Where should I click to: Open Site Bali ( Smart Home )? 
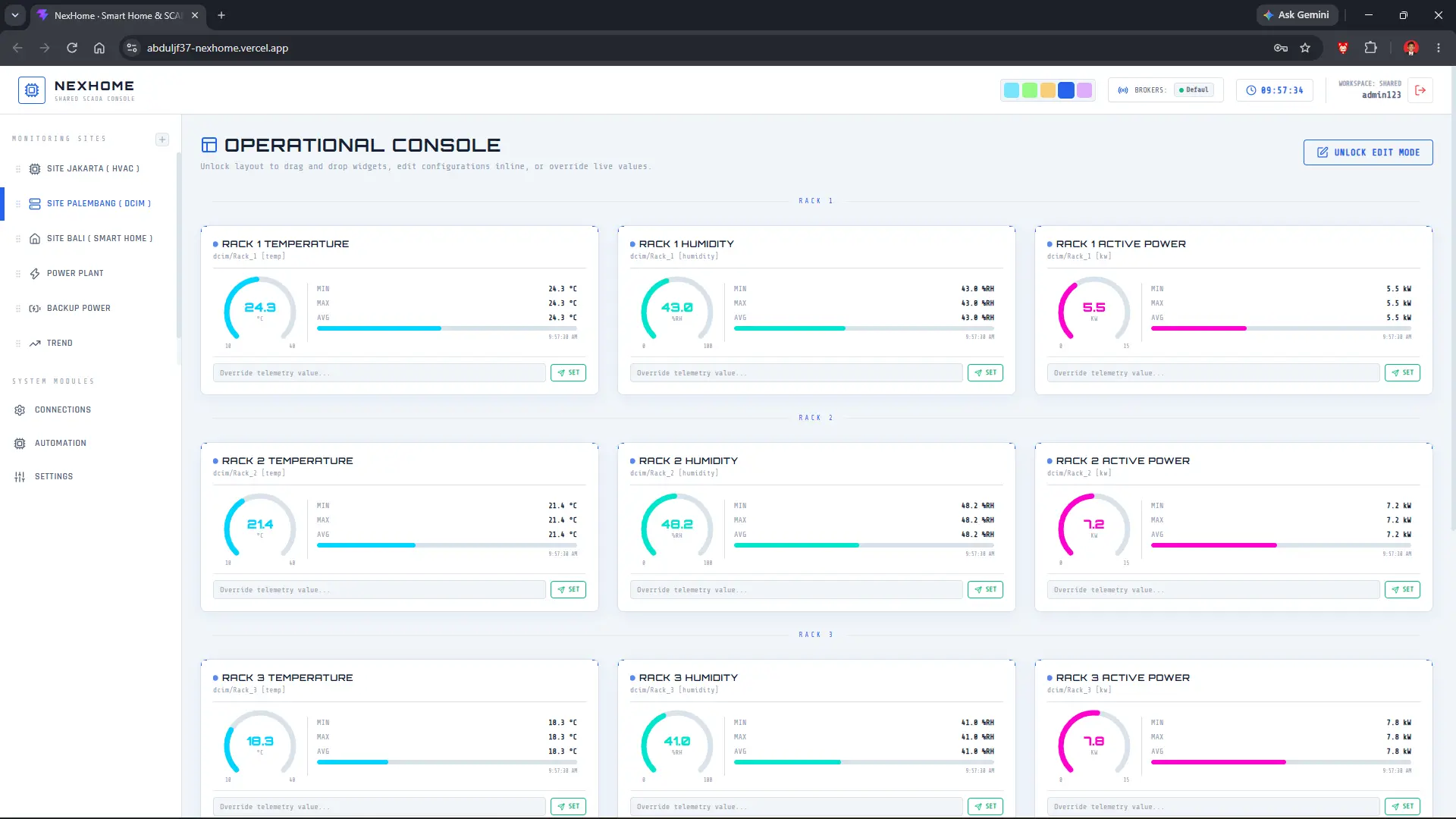pos(99,239)
